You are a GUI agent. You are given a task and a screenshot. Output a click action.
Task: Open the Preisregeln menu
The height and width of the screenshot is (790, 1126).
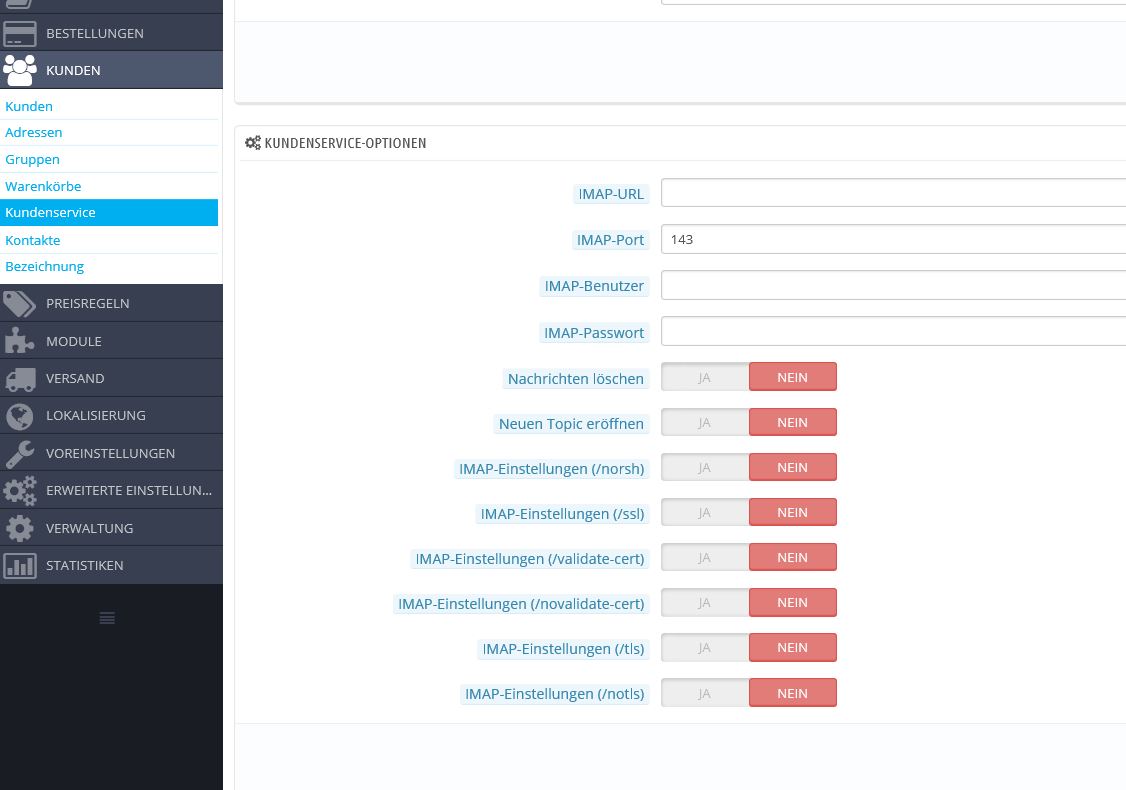111,304
